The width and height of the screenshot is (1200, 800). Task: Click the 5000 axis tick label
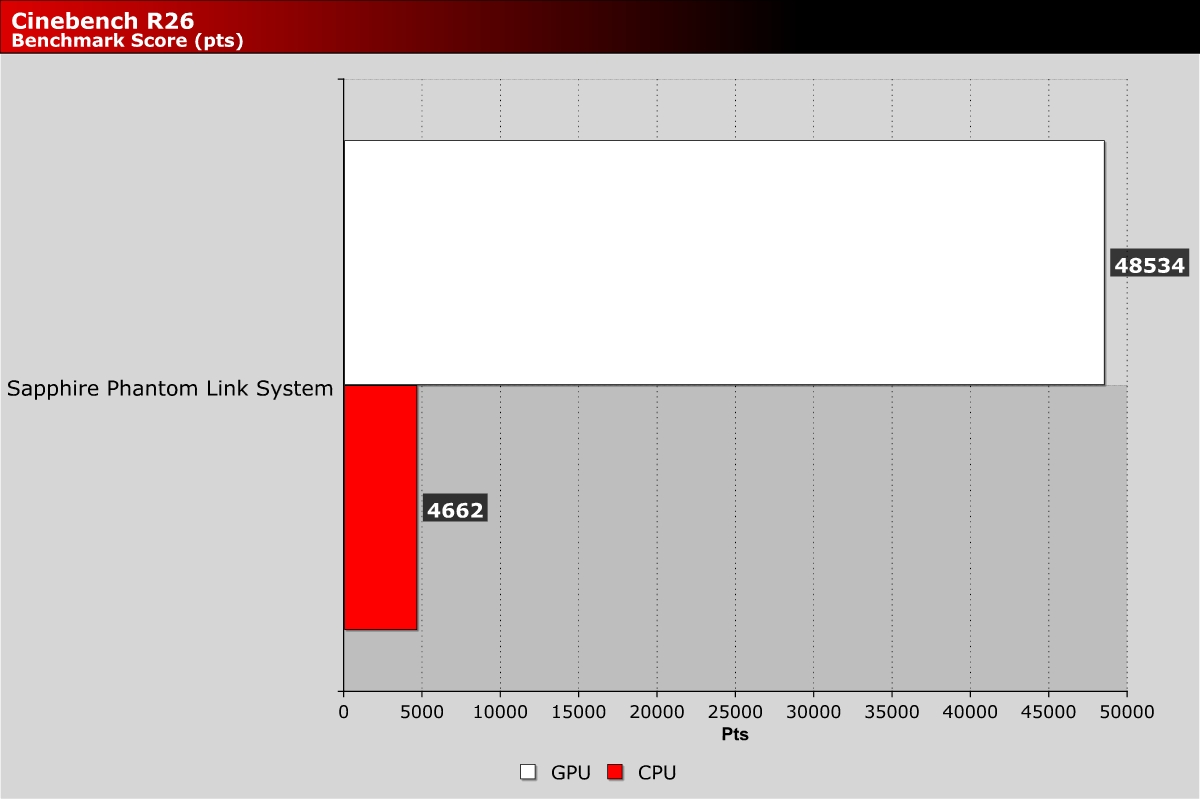(422, 711)
